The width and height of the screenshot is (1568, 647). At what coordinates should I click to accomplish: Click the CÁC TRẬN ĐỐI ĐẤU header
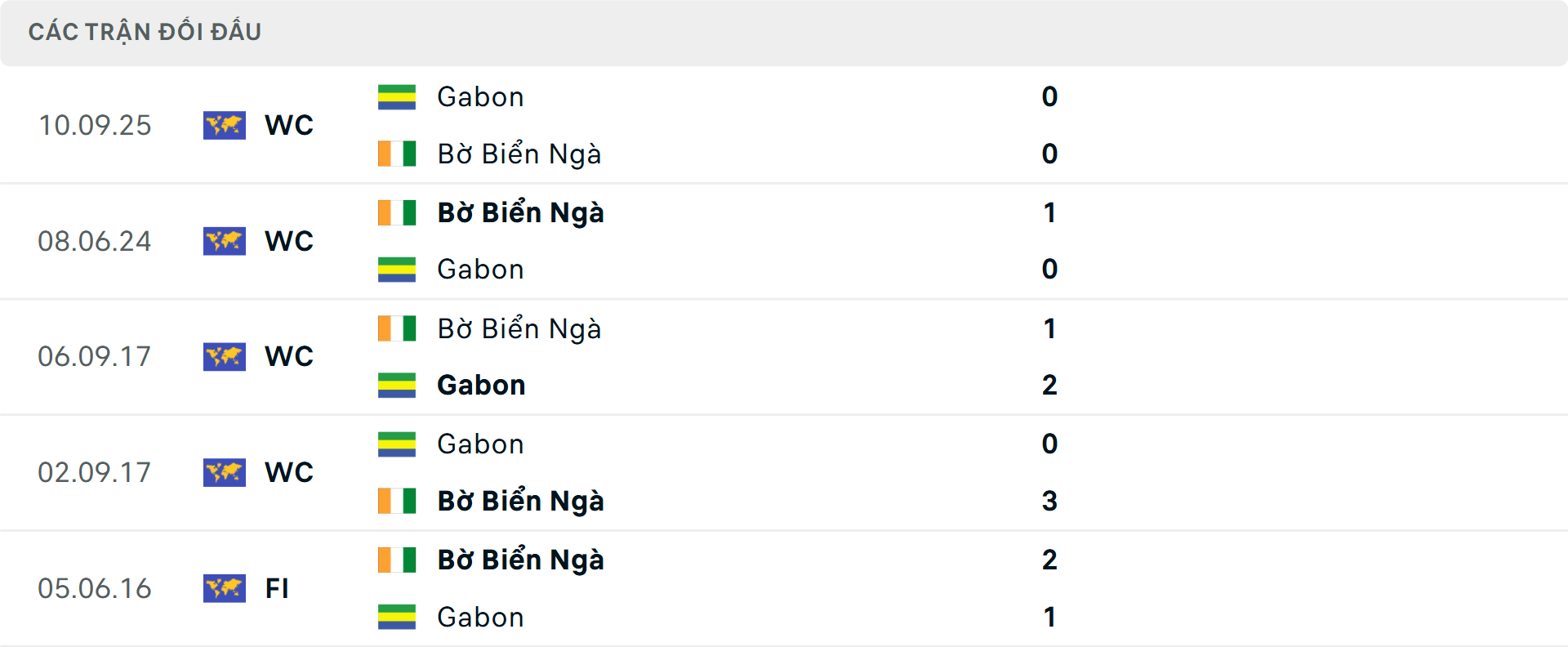pyautogui.click(x=145, y=31)
